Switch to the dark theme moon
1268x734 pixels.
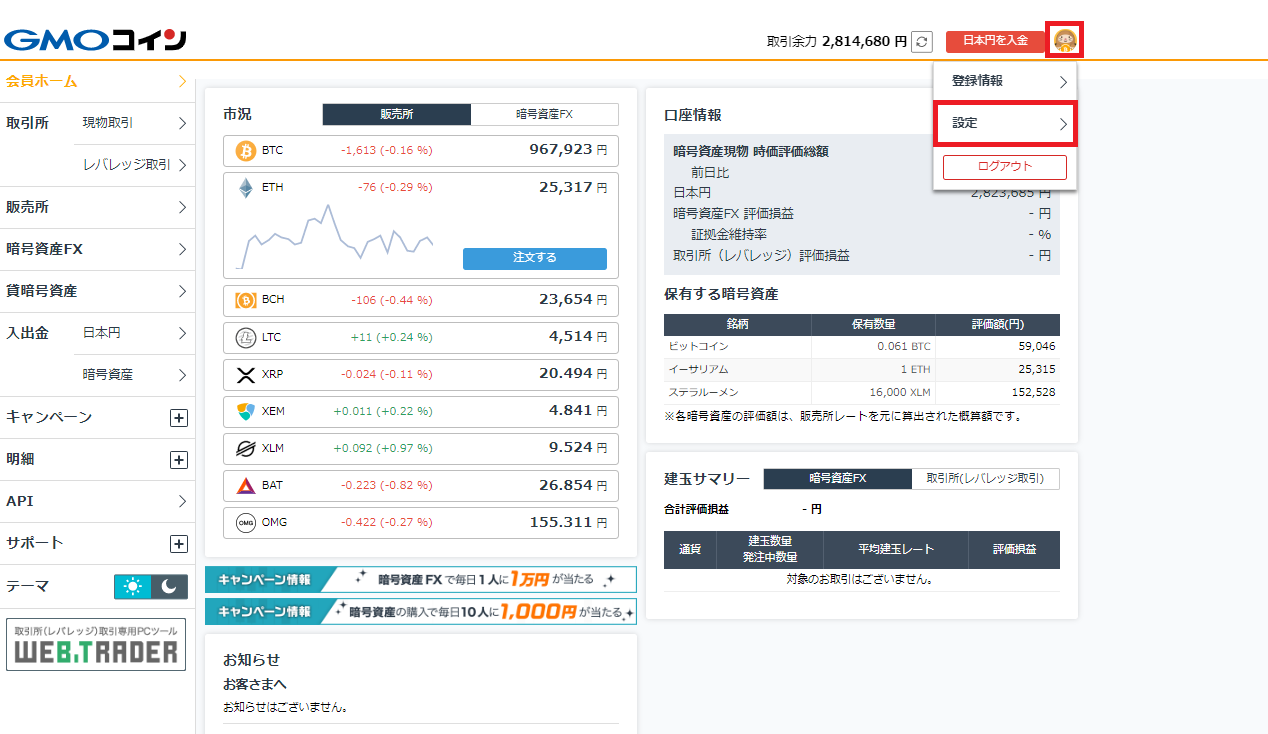coord(169,587)
